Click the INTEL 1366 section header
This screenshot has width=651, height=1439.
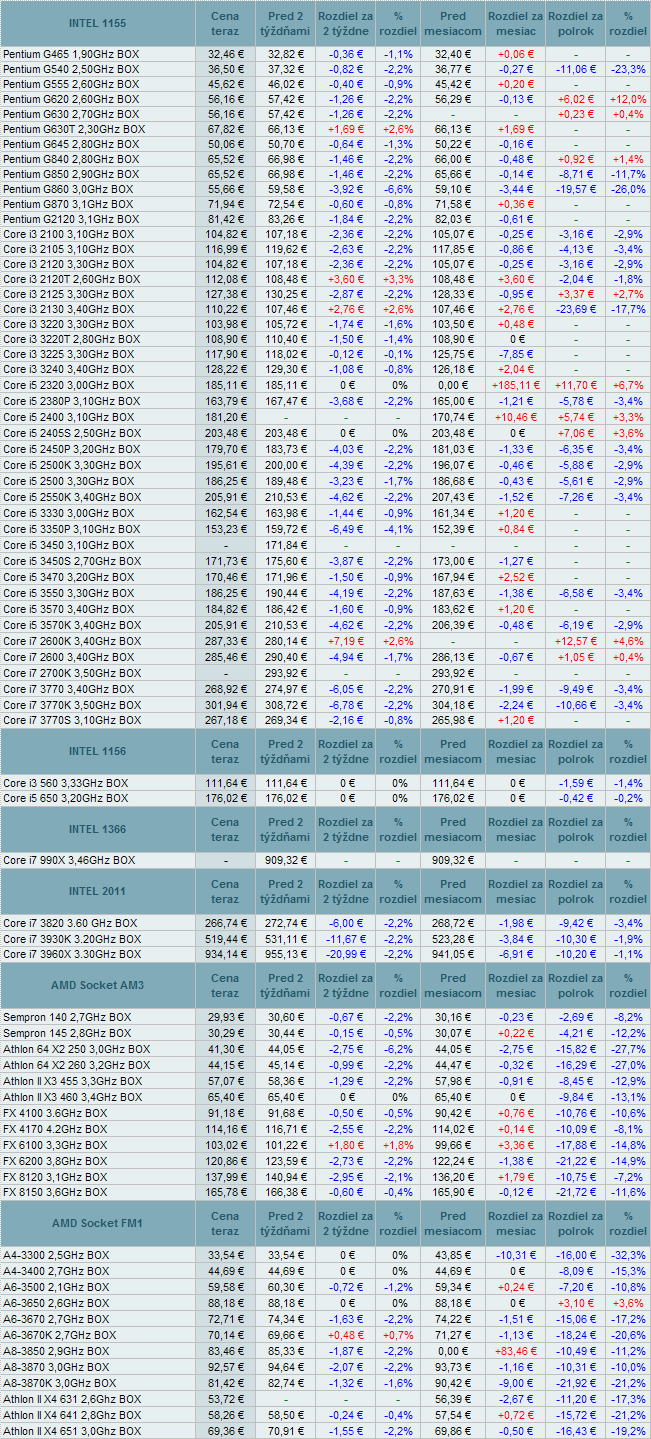tap(97, 829)
